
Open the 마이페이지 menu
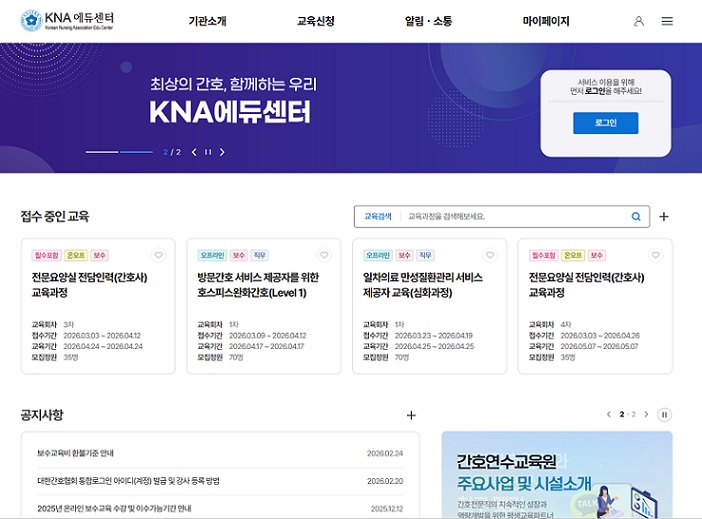coord(546,21)
